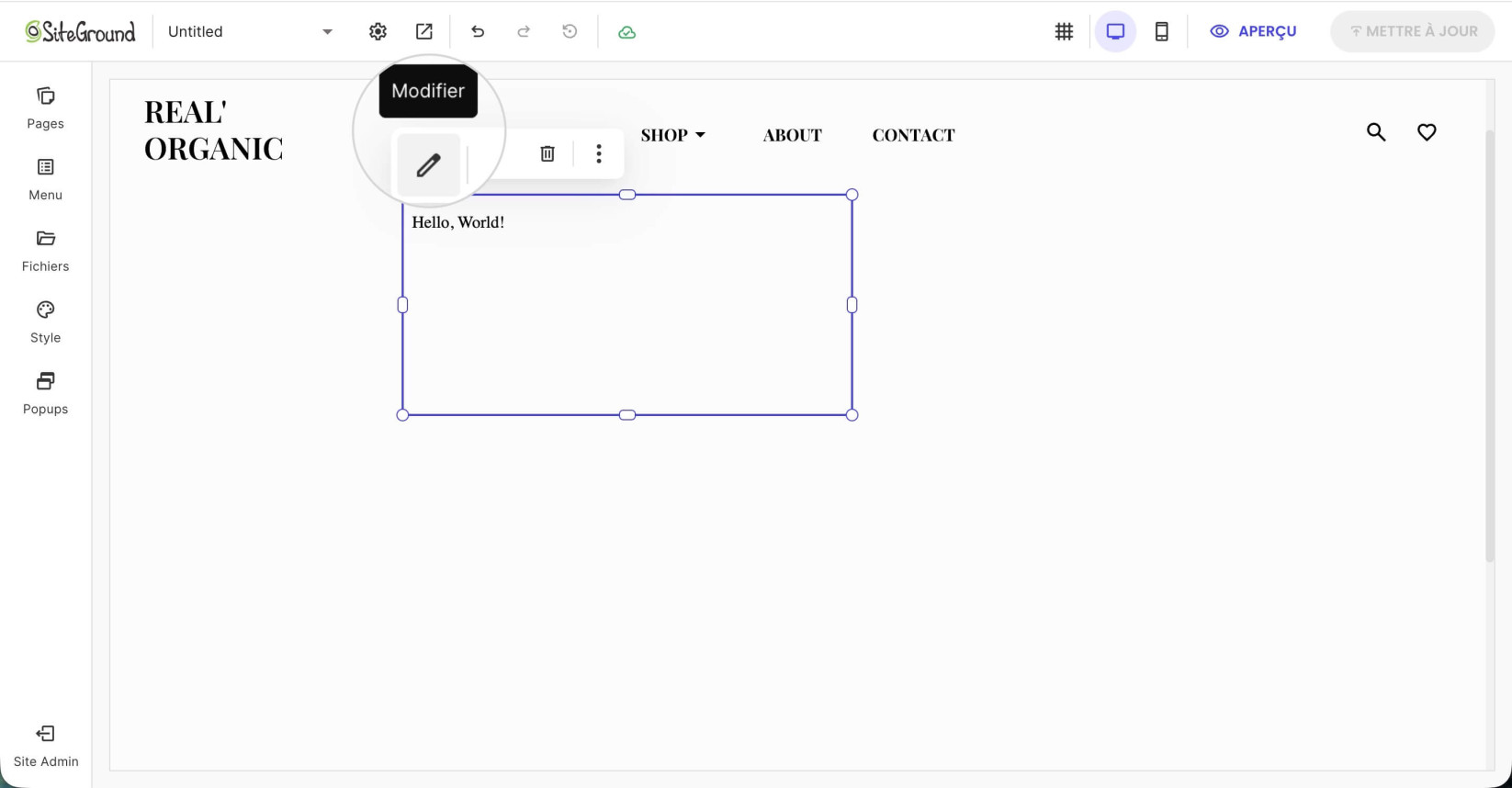Open the Fichiers panel
This screenshot has height=788, width=1512.
click(45, 251)
